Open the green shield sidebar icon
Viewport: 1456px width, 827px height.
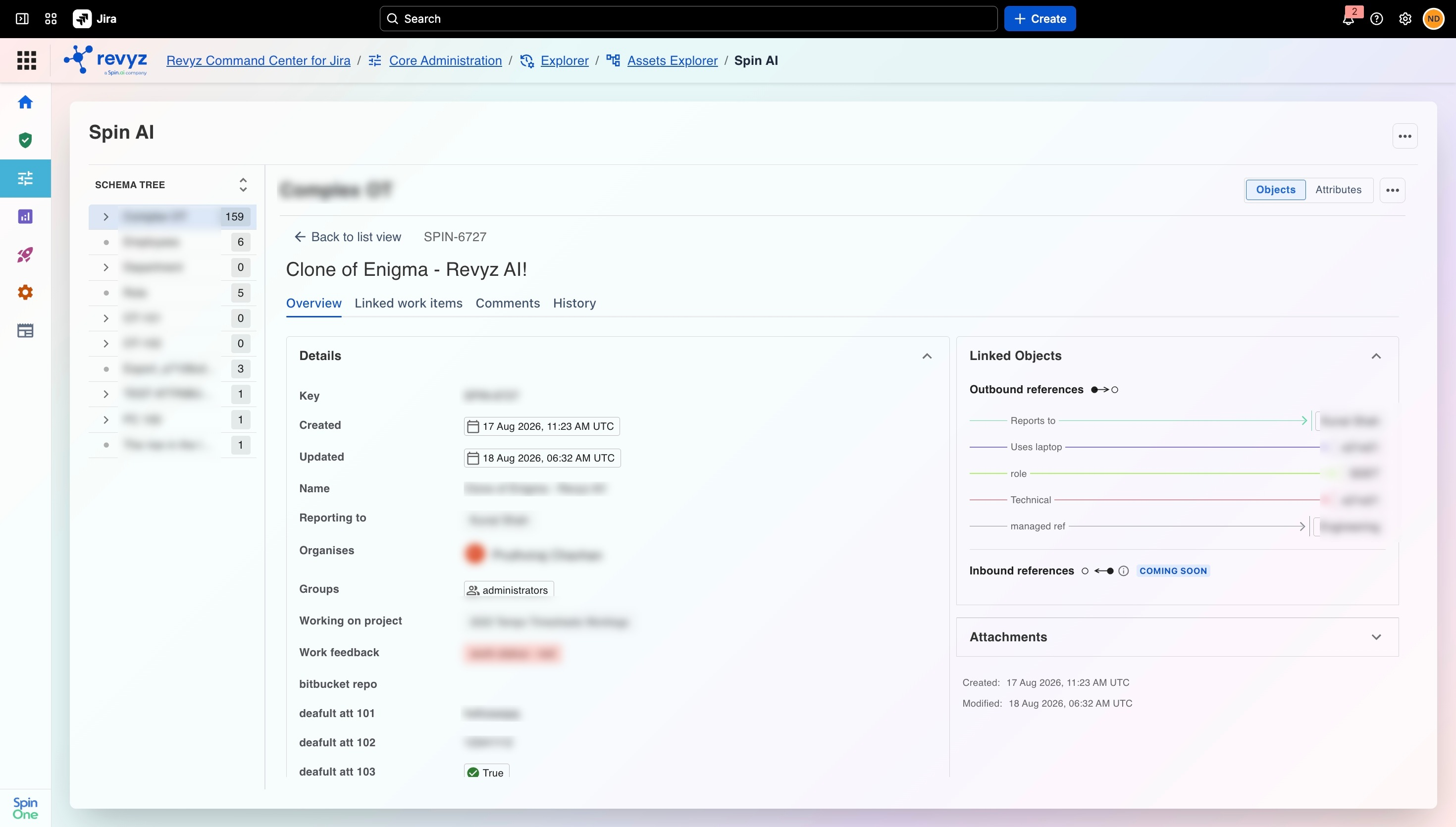(x=25, y=140)
